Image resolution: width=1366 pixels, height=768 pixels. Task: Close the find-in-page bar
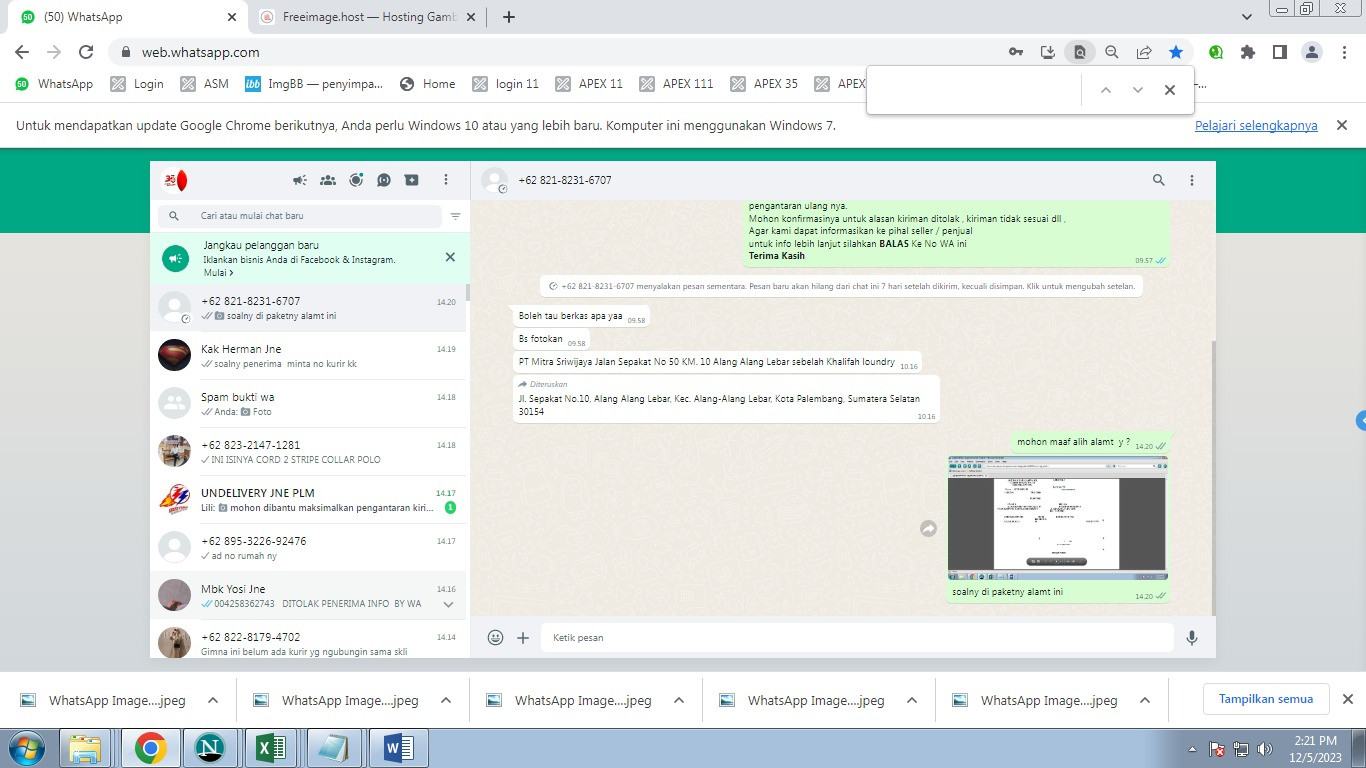point(1170,90)
